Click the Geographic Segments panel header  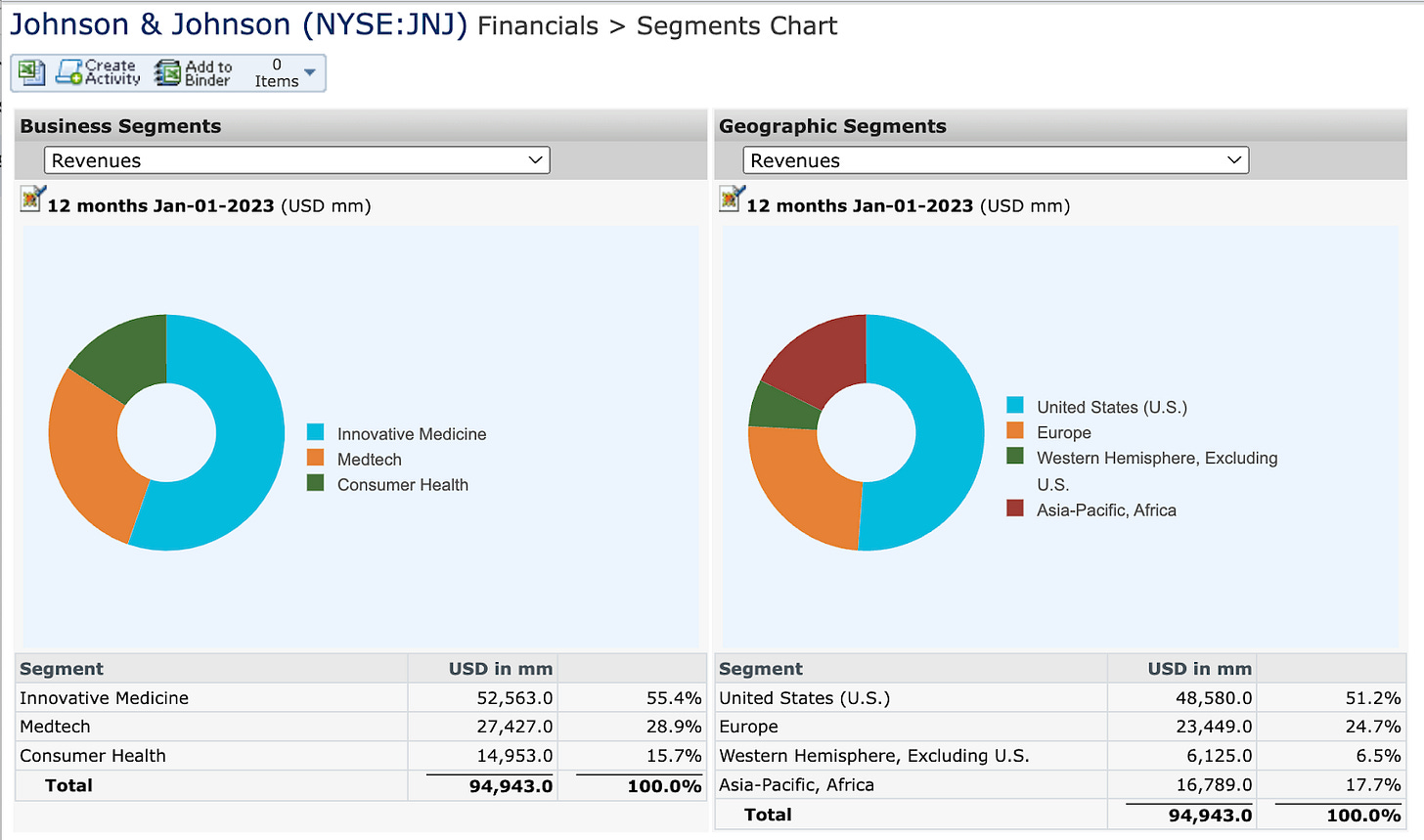point(1060,126)
